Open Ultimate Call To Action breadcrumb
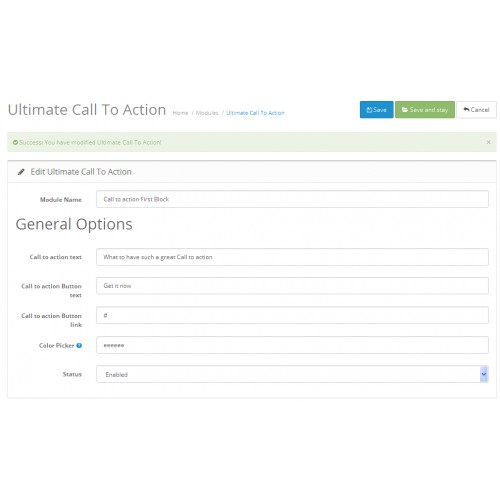The height and width of the screenshot is (500, 500). [x=255, y=113]
